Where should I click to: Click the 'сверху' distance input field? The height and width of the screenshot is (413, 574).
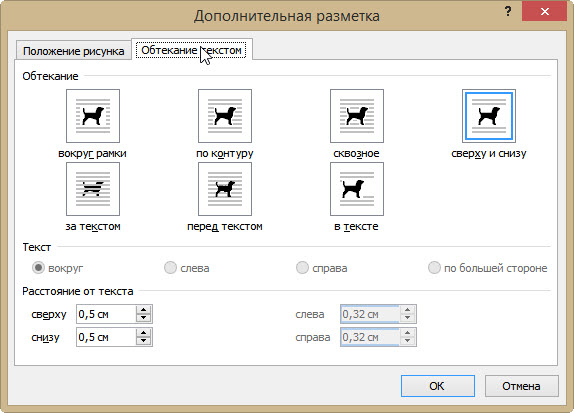coord(106,314)
